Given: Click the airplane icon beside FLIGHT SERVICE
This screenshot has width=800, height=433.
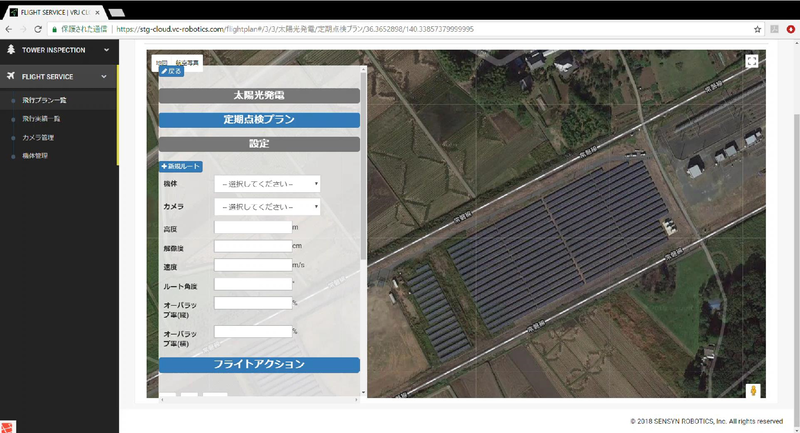Looking at the screenshot, I should pyautogui.click(x=11, y=76).
